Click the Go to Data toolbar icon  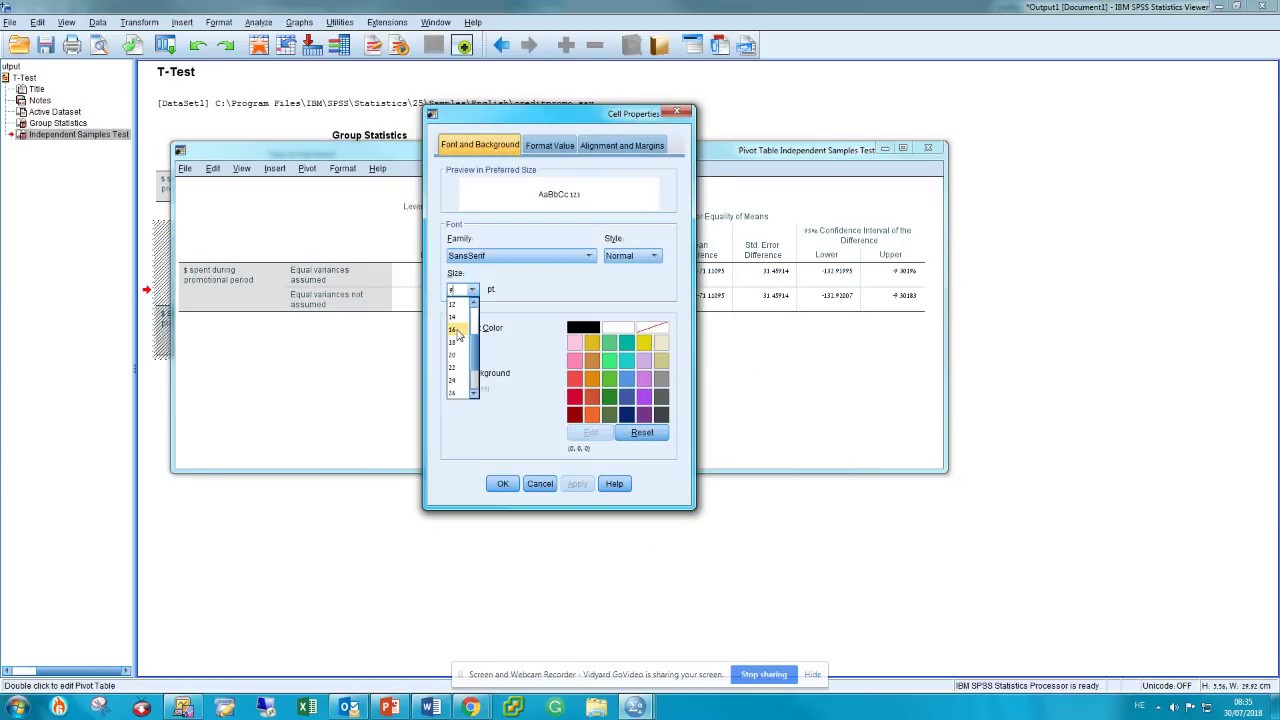259,45
